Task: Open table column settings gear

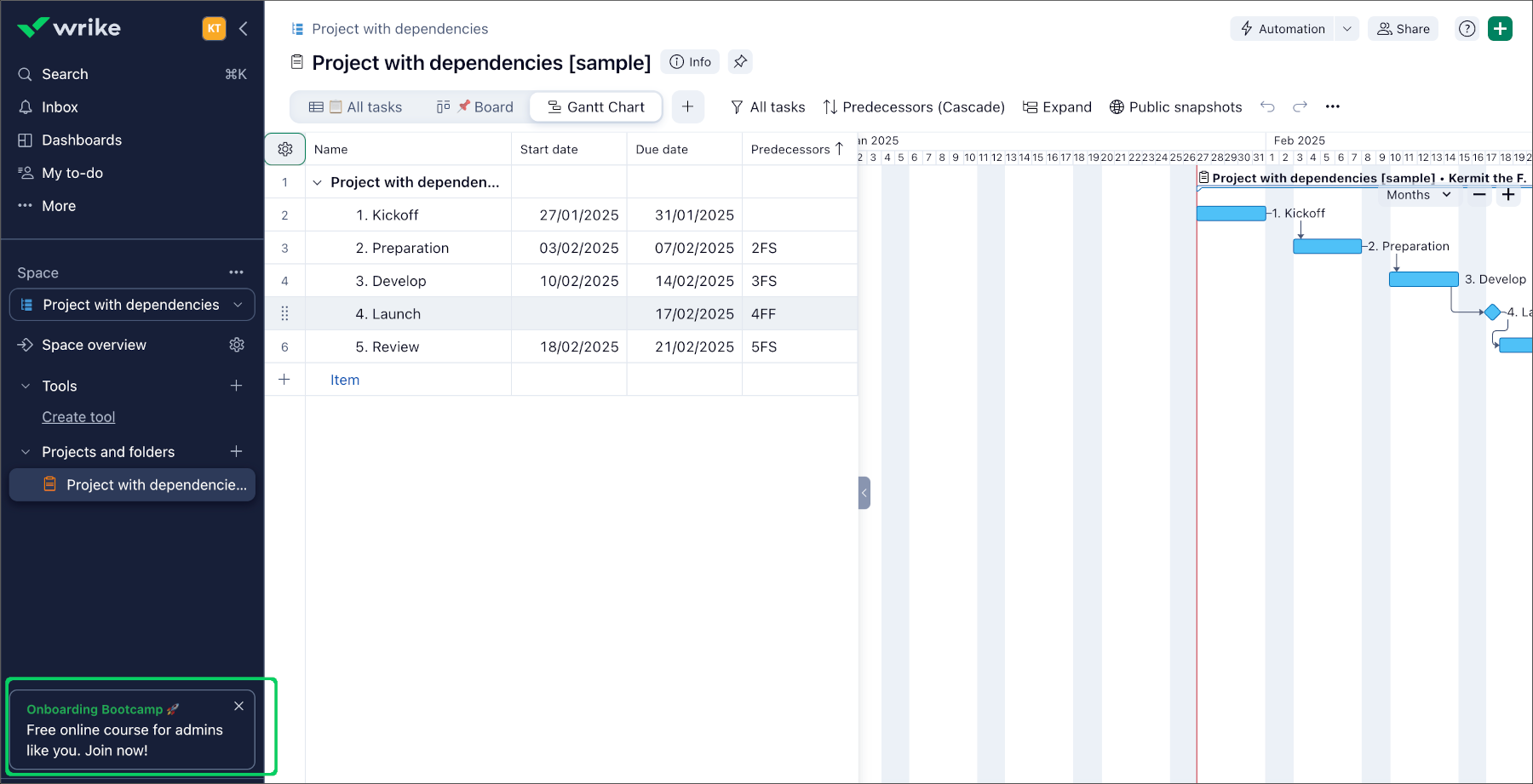Action: point(284,149)
